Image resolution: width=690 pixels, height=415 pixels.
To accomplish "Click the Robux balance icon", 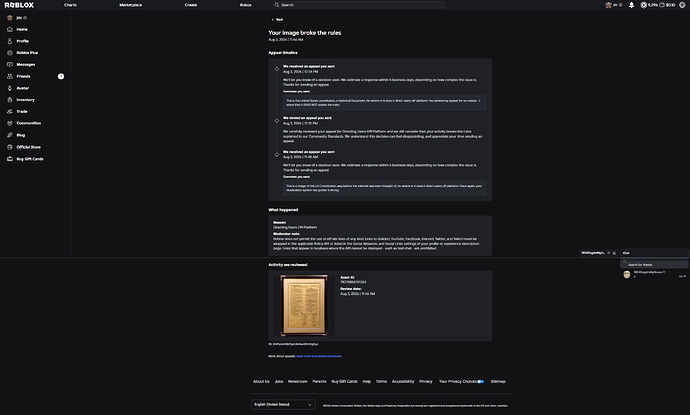I will (x=644, y=5).
